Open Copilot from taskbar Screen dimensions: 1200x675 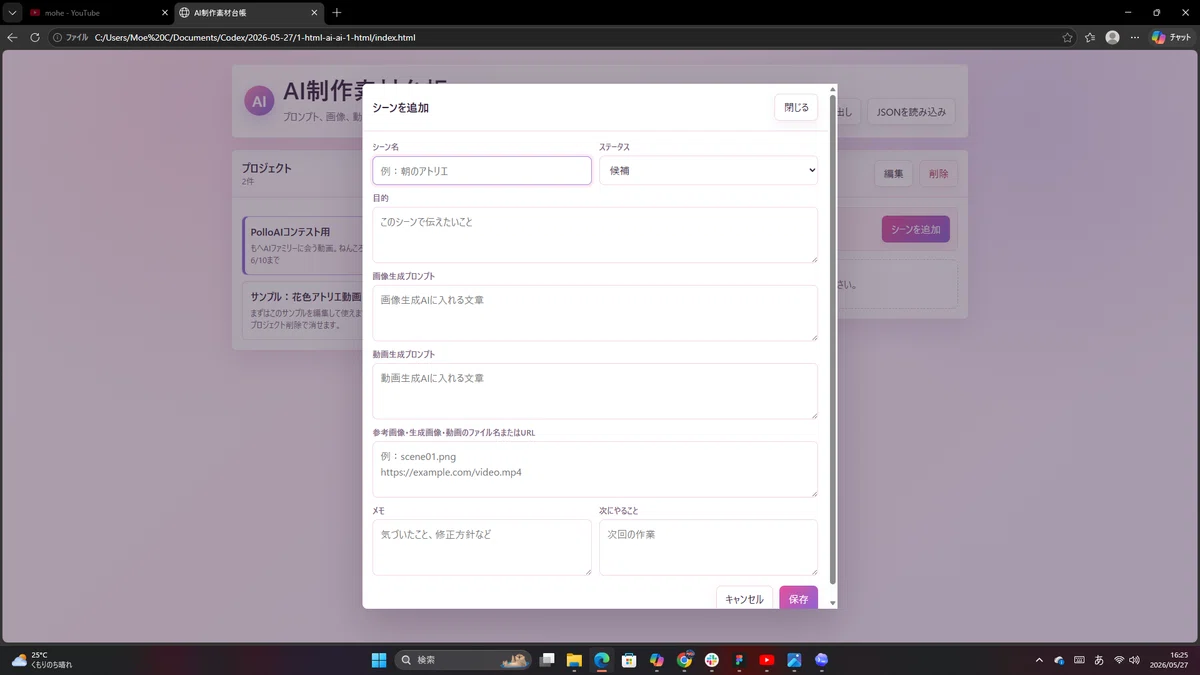657,660
